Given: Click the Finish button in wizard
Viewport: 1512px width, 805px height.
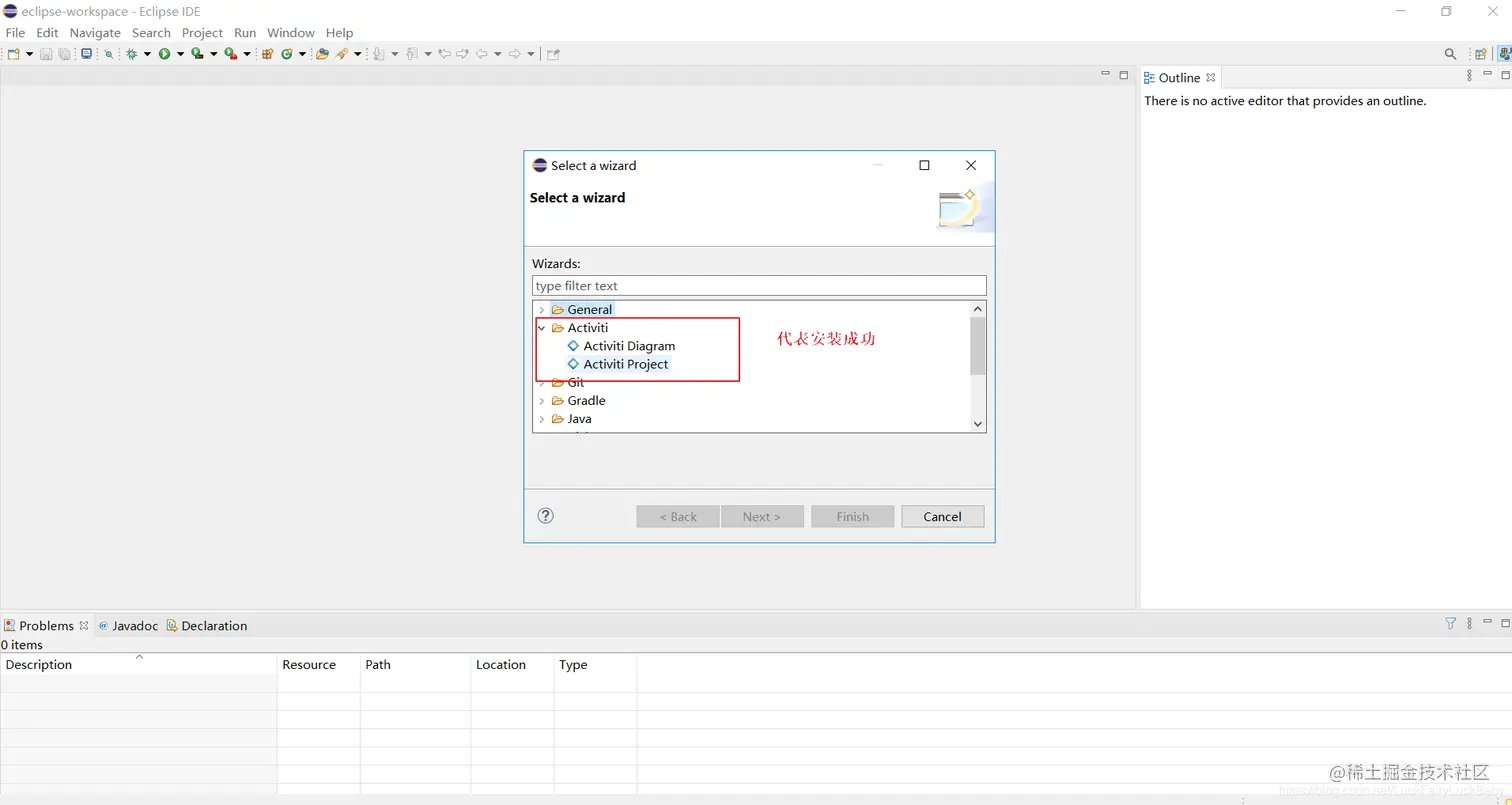Looking at the screenshot, I should click(x=853, y=517).
